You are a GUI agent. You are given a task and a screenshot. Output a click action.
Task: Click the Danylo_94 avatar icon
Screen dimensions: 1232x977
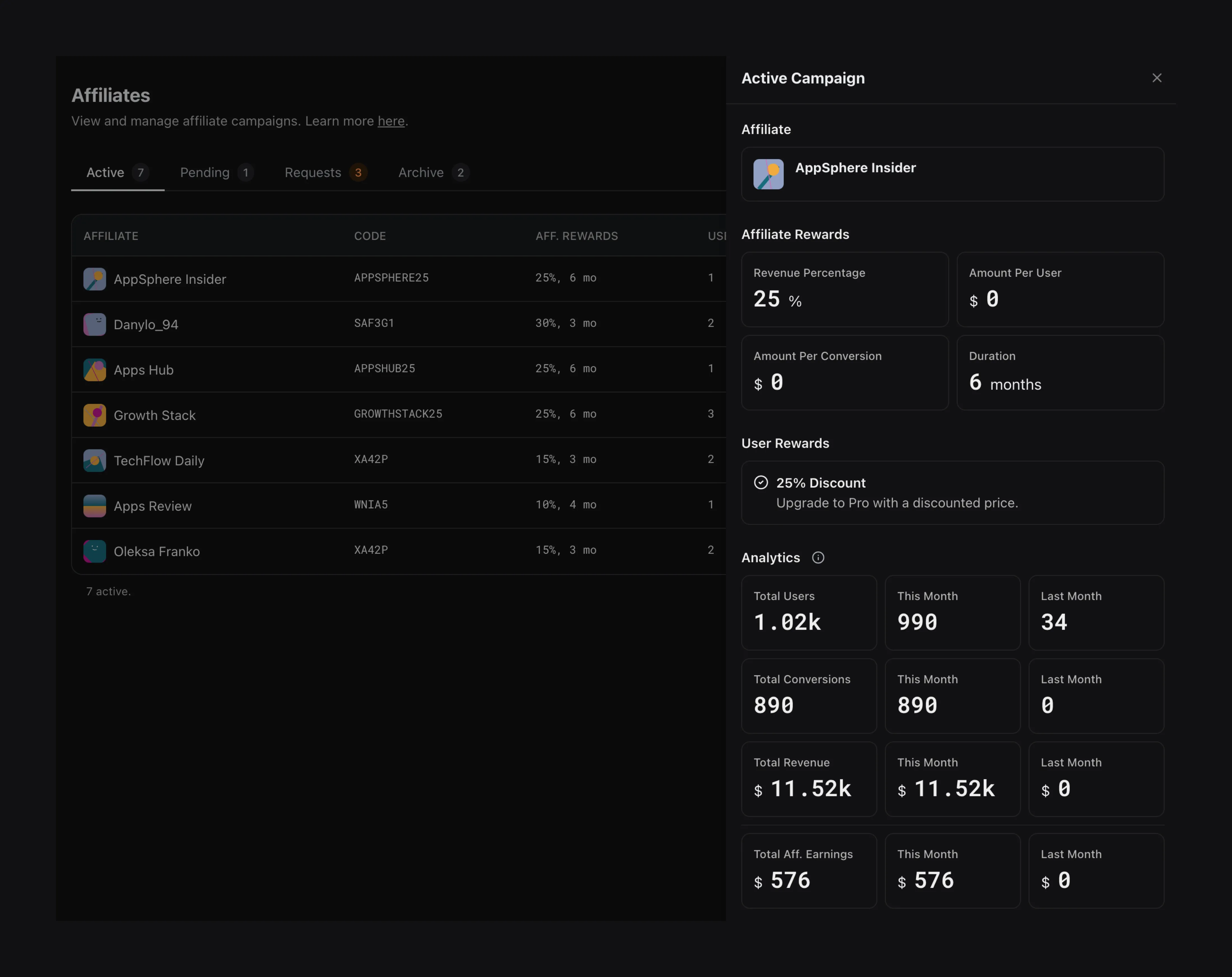coord(94,324)
